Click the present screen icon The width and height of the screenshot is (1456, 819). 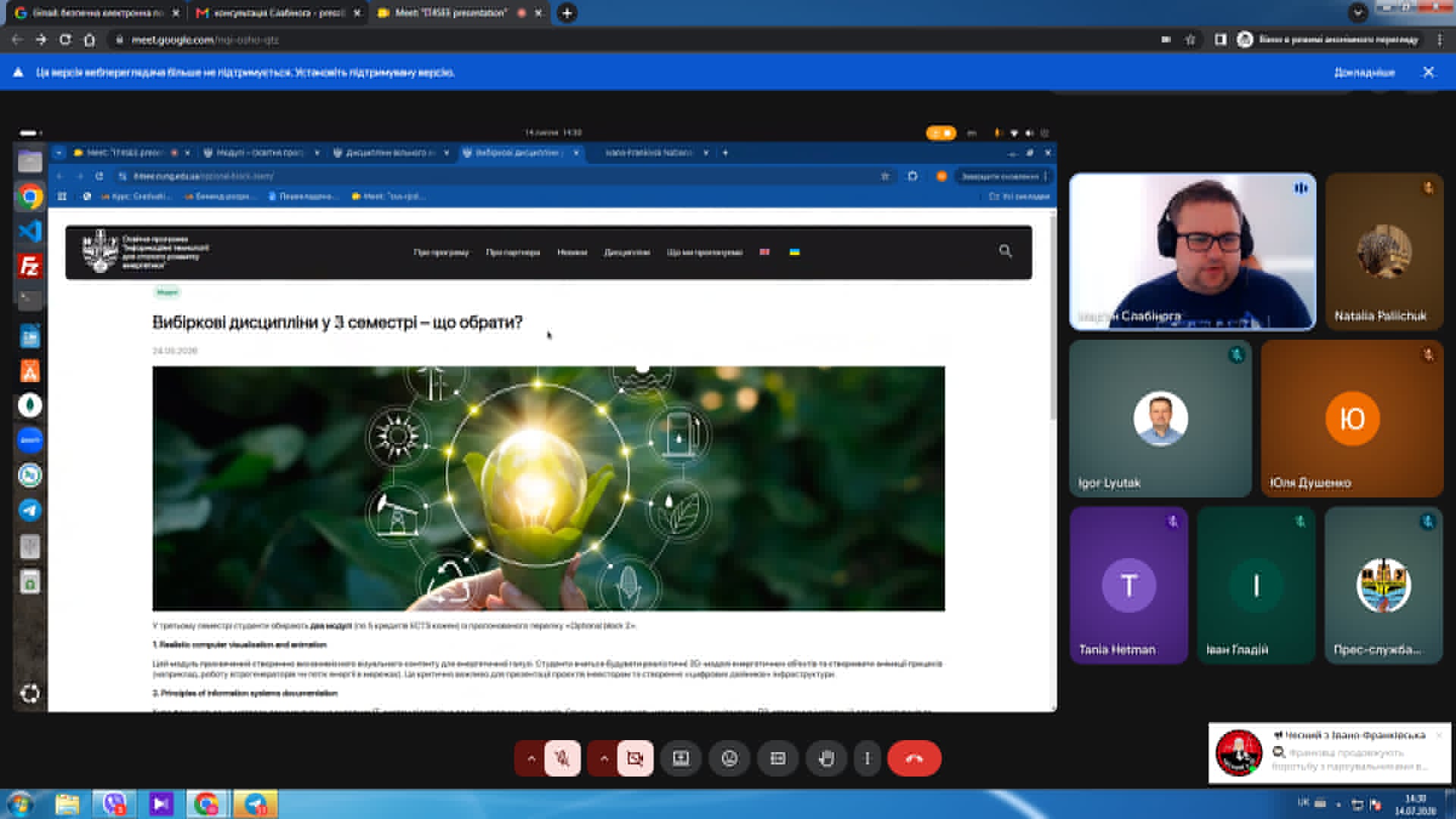[x=681, y=758]
